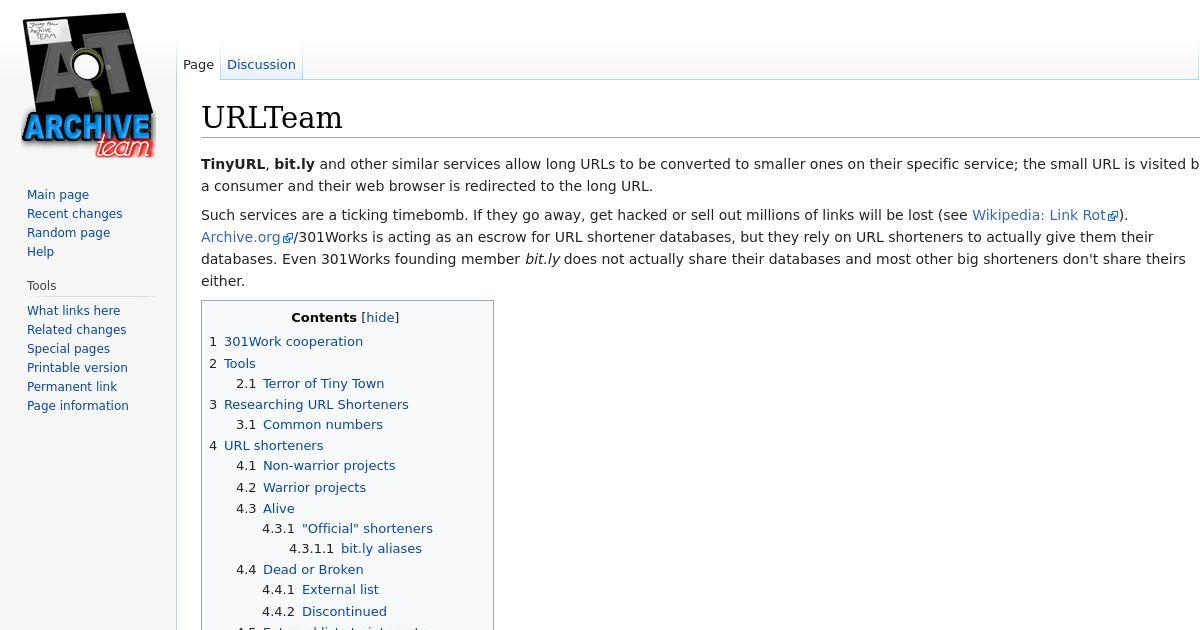Open Special pages link

pyautogui.click(x=68, y=349)
